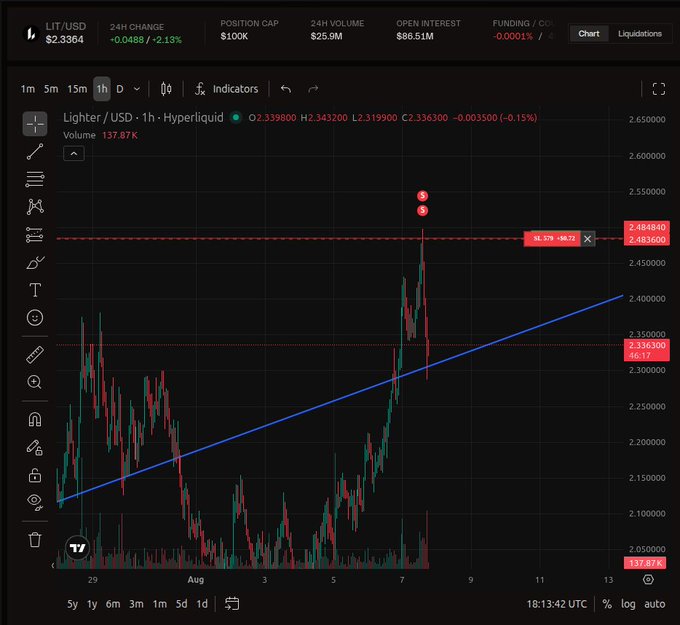Click the Open Interest $86.51M value
Image resolution: width=680 pixels, height=625 pixels.
pos(415,36)
